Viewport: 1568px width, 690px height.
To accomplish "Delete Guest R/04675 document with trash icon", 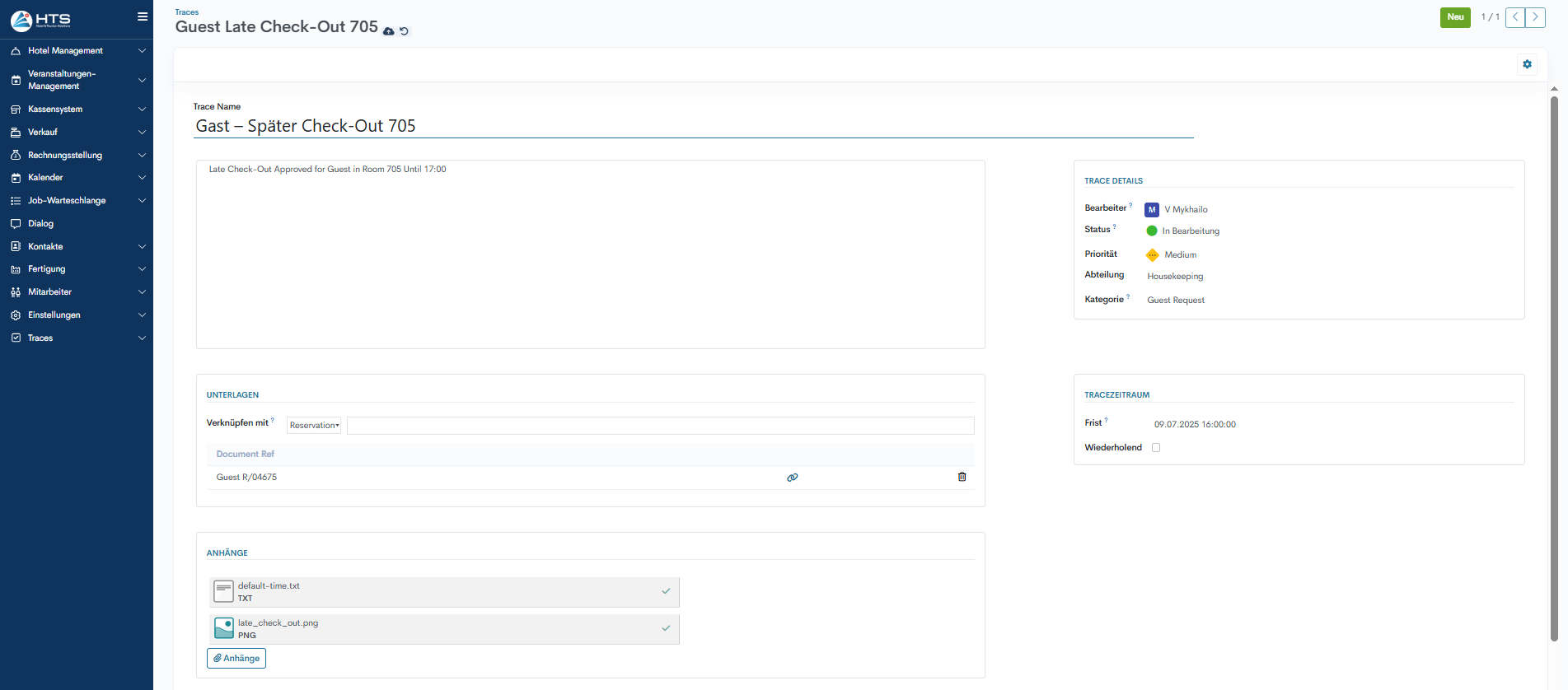I will click(x=962, y=477).
